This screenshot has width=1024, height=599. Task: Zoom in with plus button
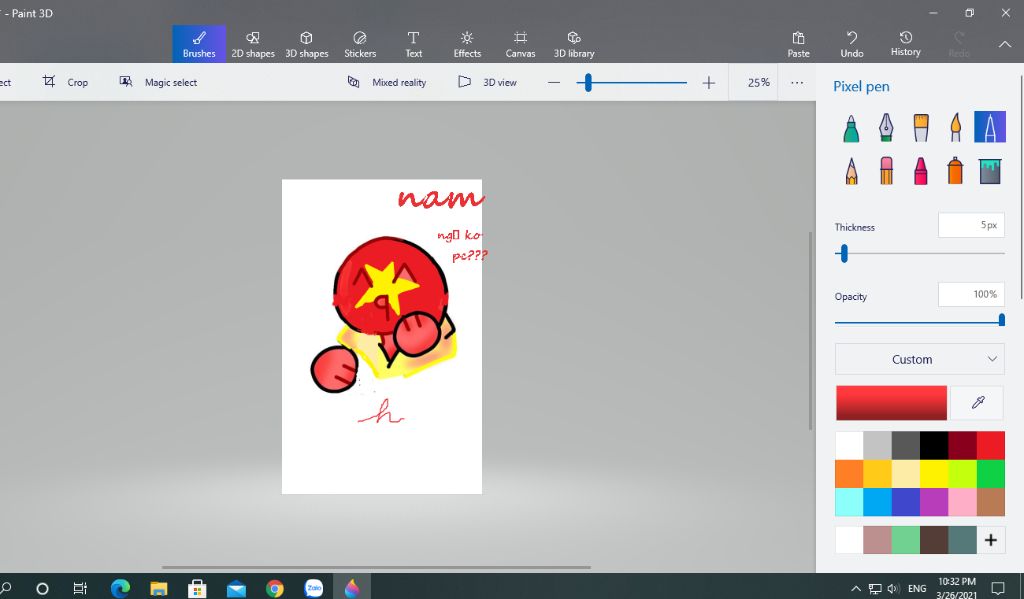[709, 83]
